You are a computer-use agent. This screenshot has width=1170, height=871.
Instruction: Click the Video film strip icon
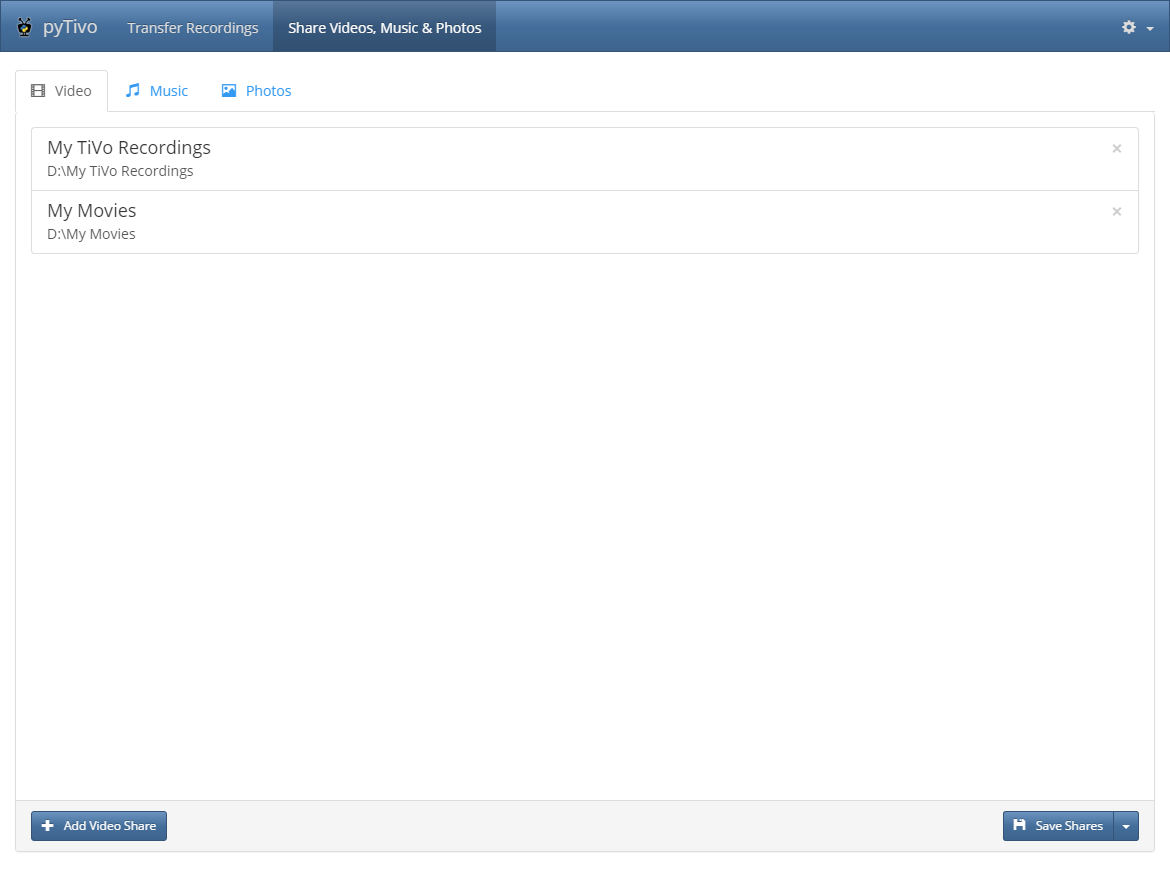pos(38,90)
